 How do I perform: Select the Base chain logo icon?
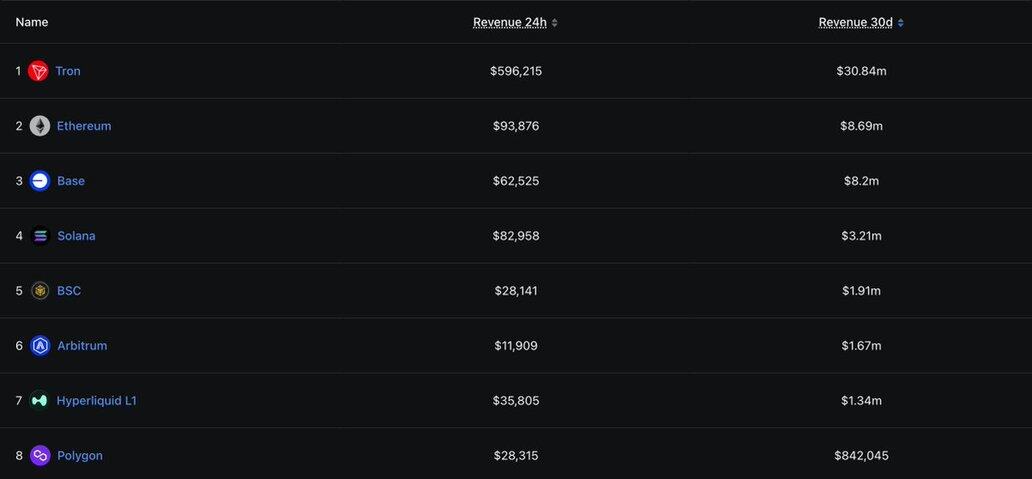click(x=40, y=181)
